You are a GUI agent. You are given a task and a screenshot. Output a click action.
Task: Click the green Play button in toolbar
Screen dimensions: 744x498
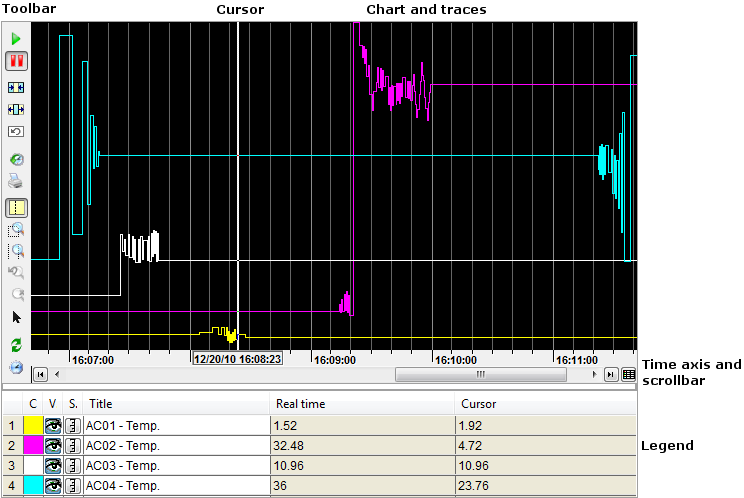coord(16,38)
